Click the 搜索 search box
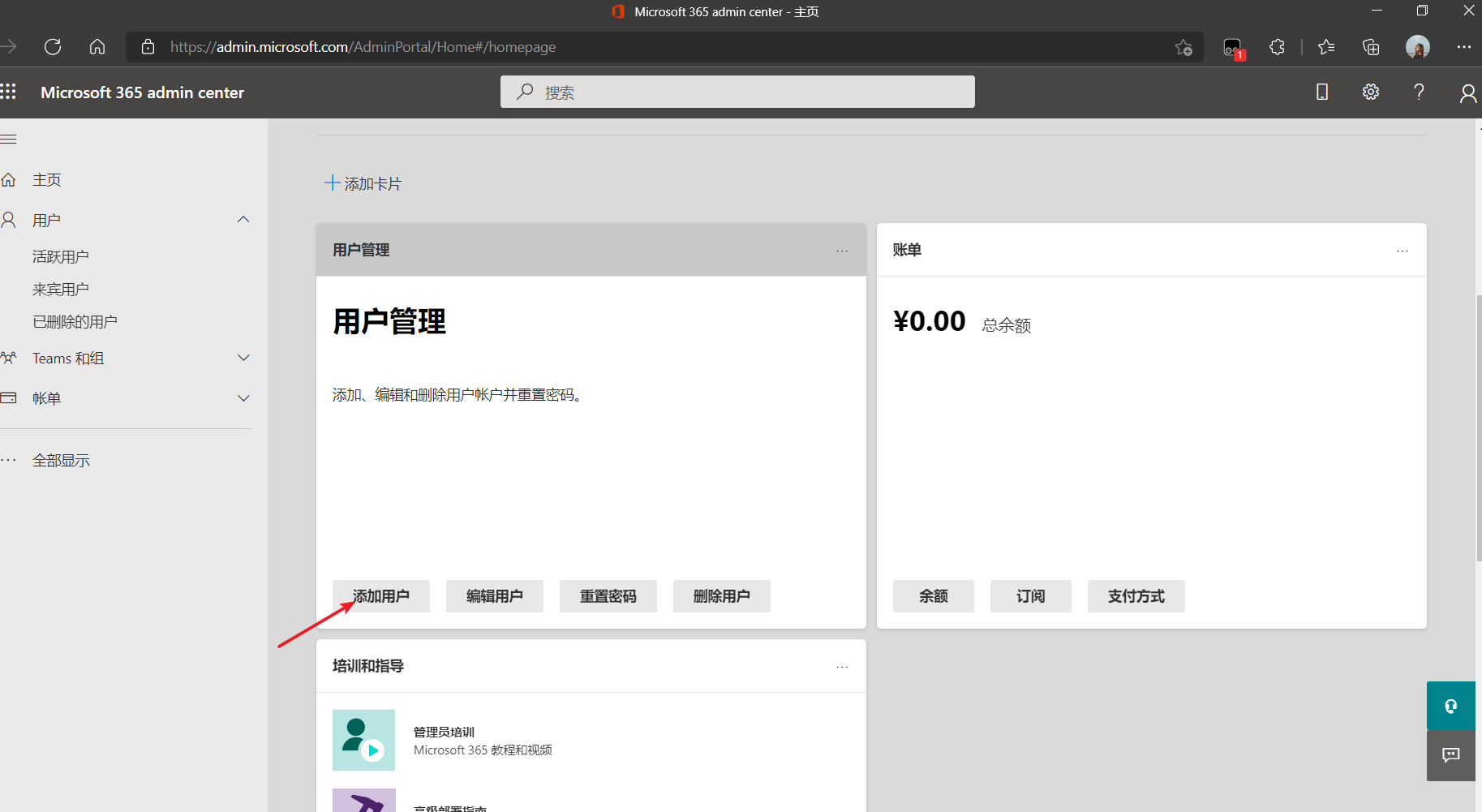1482x812 pixels. click(x=737, y=92)
